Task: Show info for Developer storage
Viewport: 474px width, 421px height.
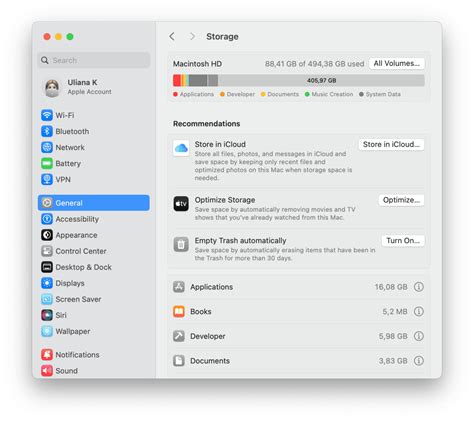Action: [x=419, y=336]
